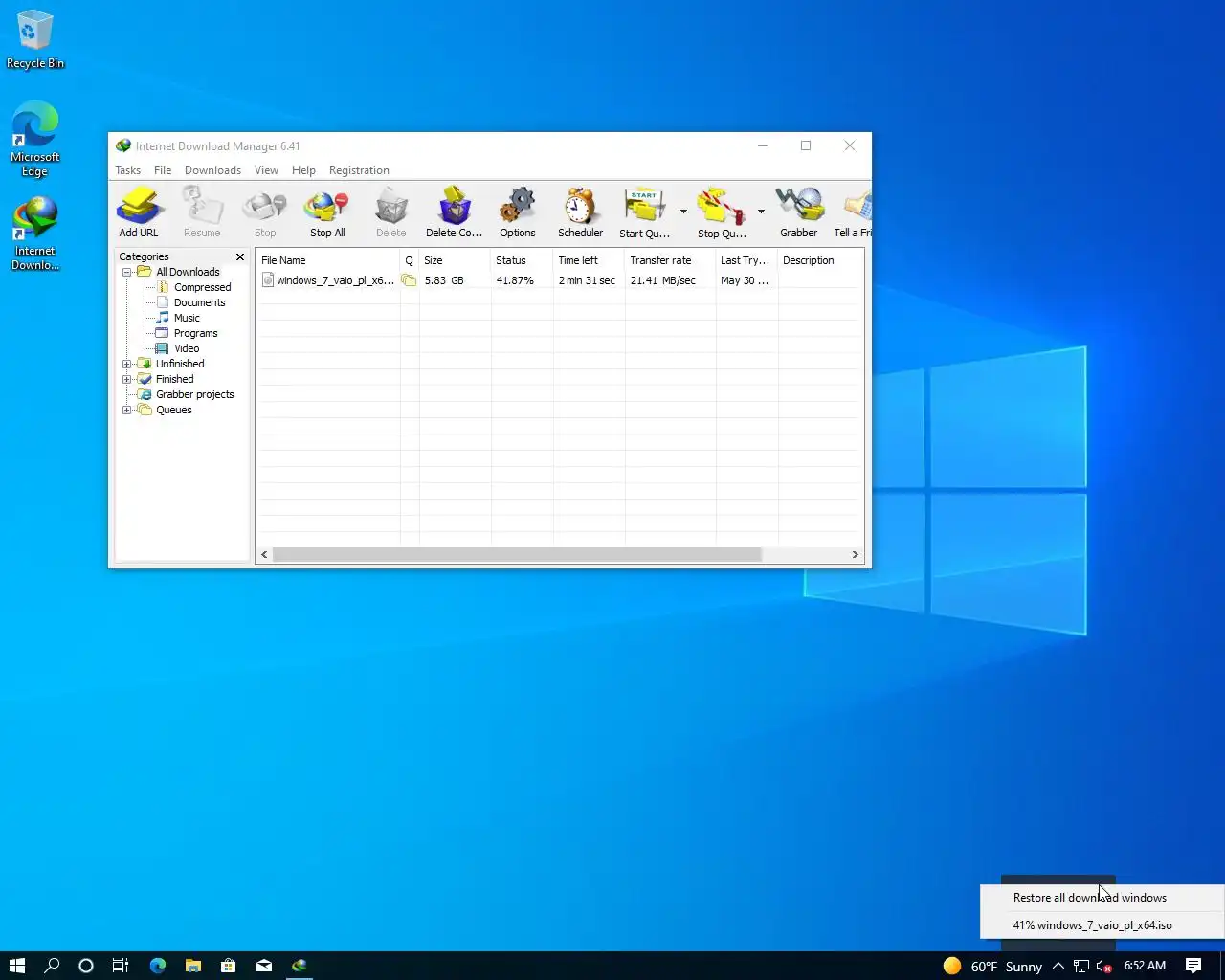Open the Windows Start button

click(x=16, y=966)
